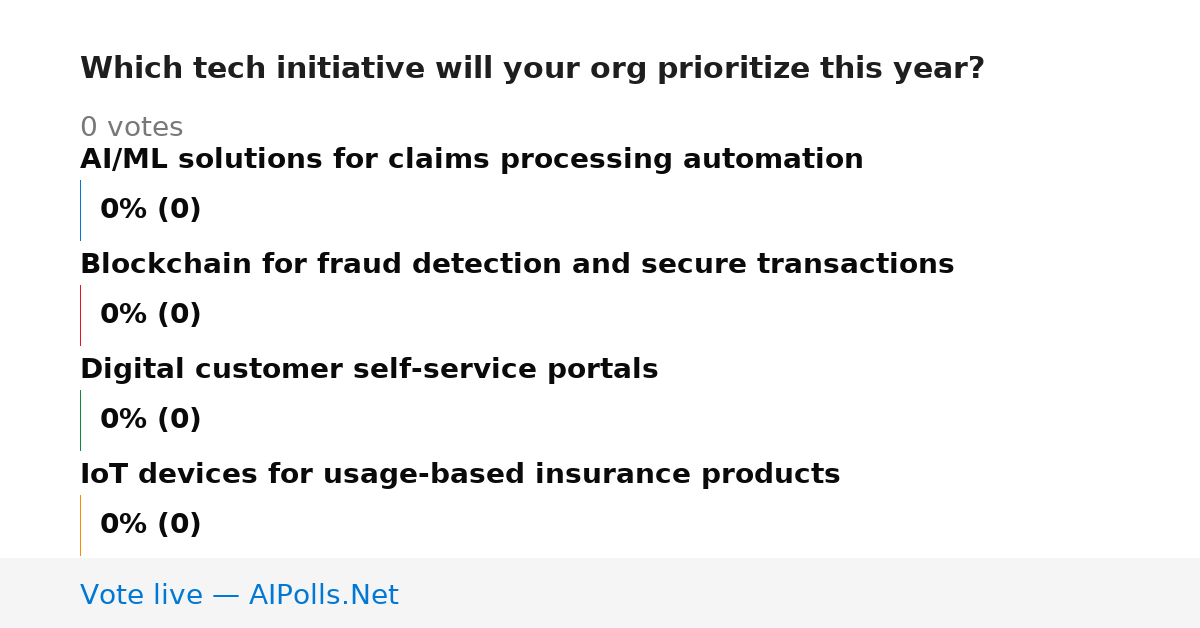Pick Digital customer self-service portals option
The image size is (1200, 628).
[x=369, y=370]
